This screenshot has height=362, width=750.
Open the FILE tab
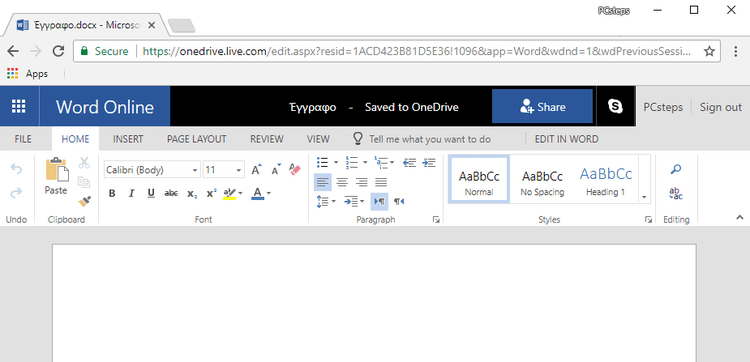(x=23, y=139)
